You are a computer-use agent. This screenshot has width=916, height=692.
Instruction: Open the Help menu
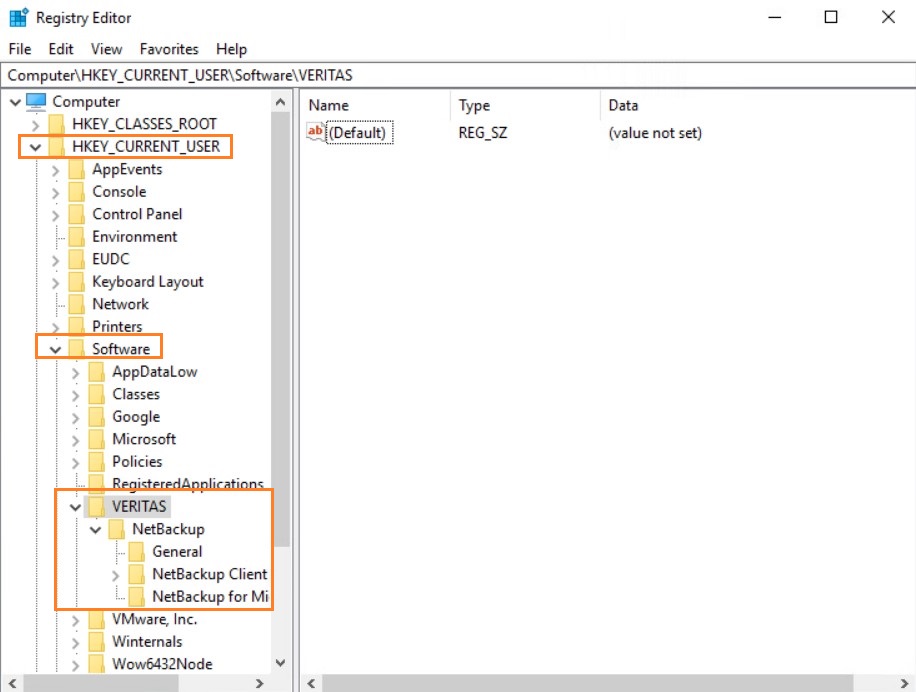[231, 49]
